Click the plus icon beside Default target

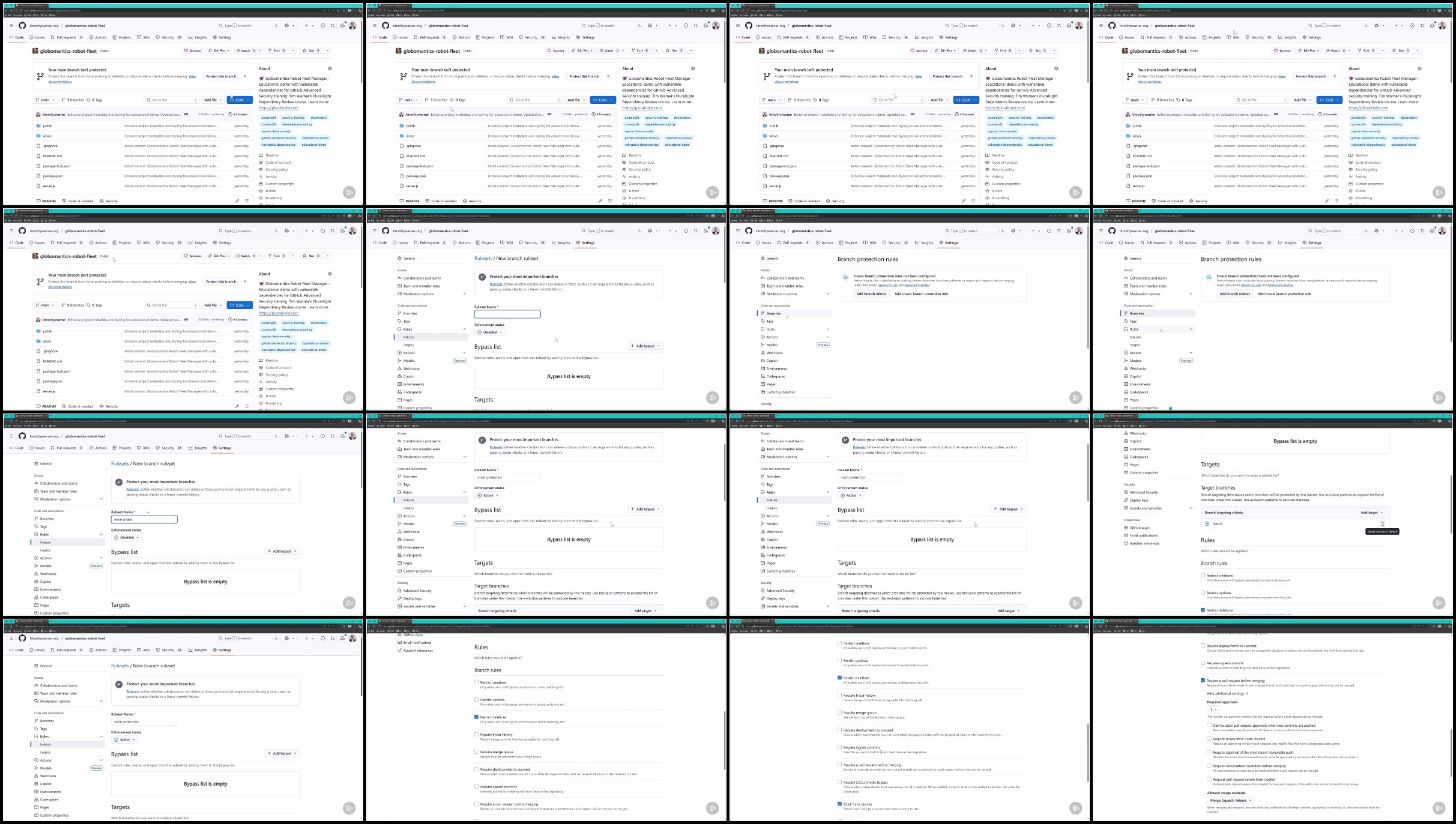(x=1207, y=523)
